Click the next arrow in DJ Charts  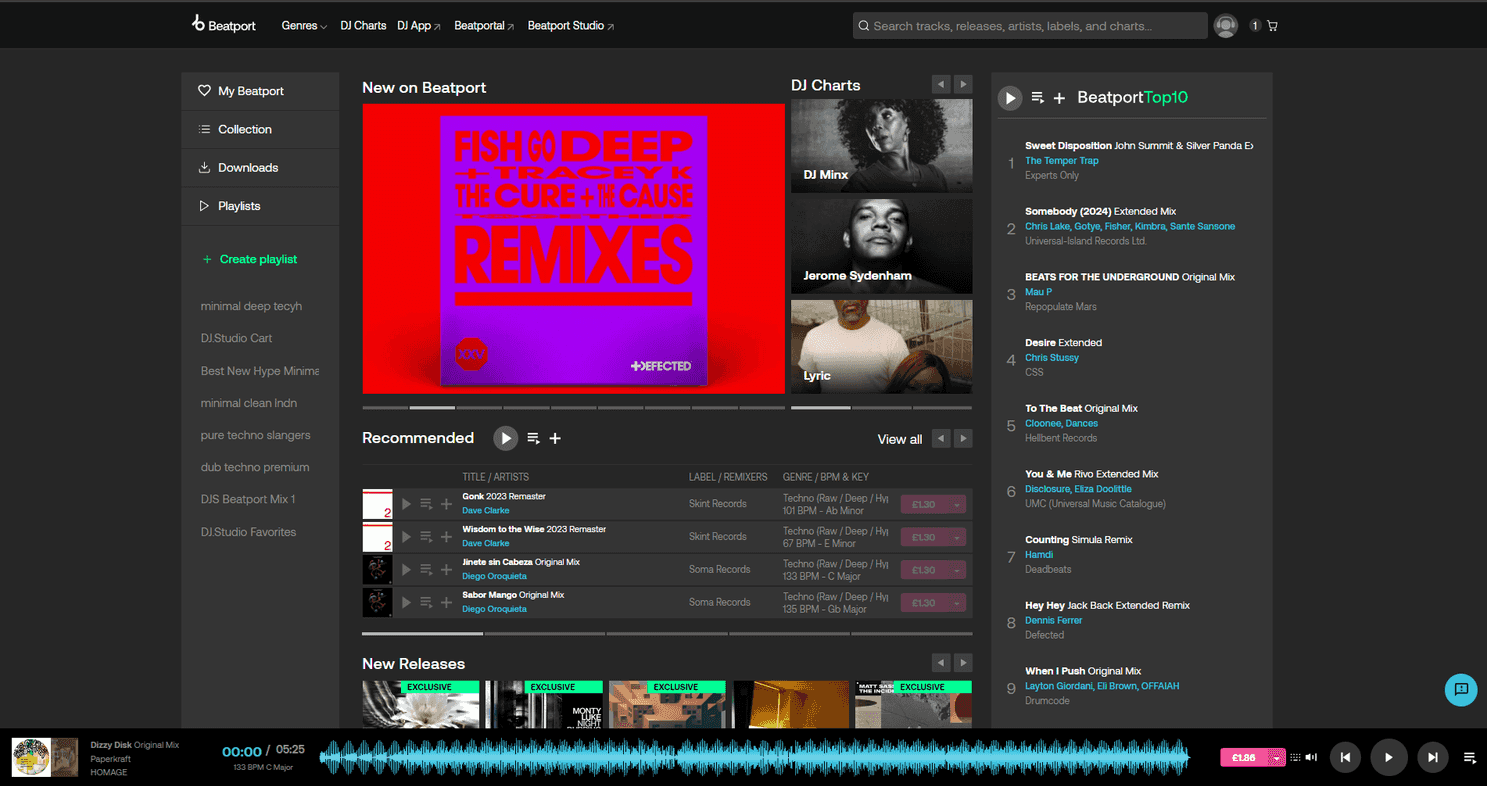(x=962, y=84)
